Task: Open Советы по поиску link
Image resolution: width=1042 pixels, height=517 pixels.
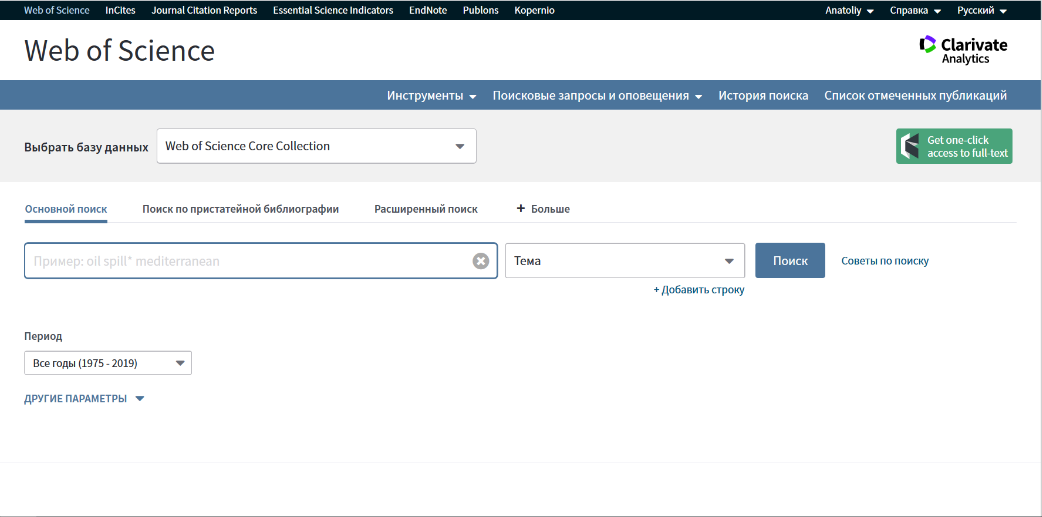Action: [x=885, y=261]
